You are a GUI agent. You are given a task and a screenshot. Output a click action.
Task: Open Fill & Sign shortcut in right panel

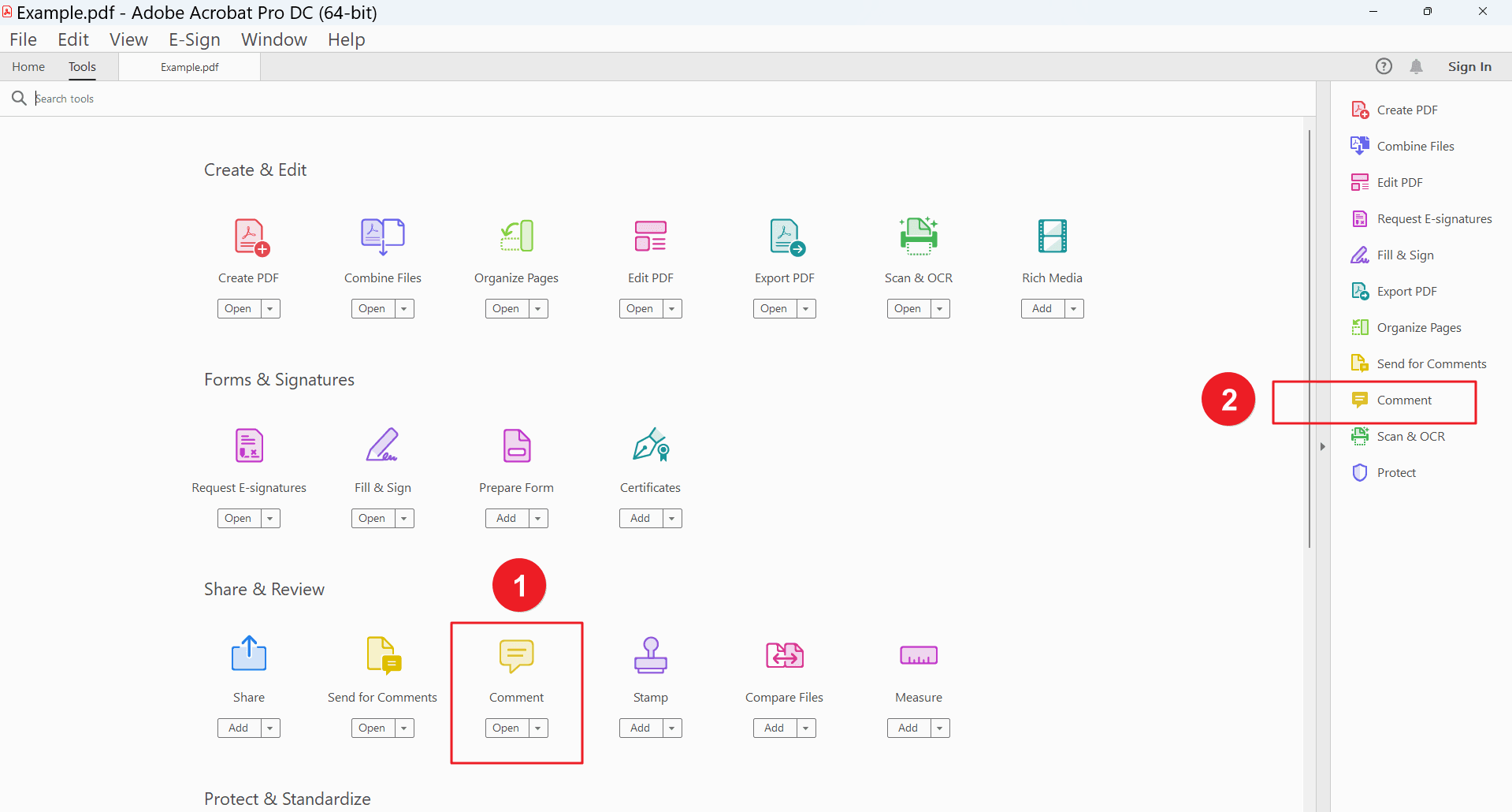tap(1394, 255)
